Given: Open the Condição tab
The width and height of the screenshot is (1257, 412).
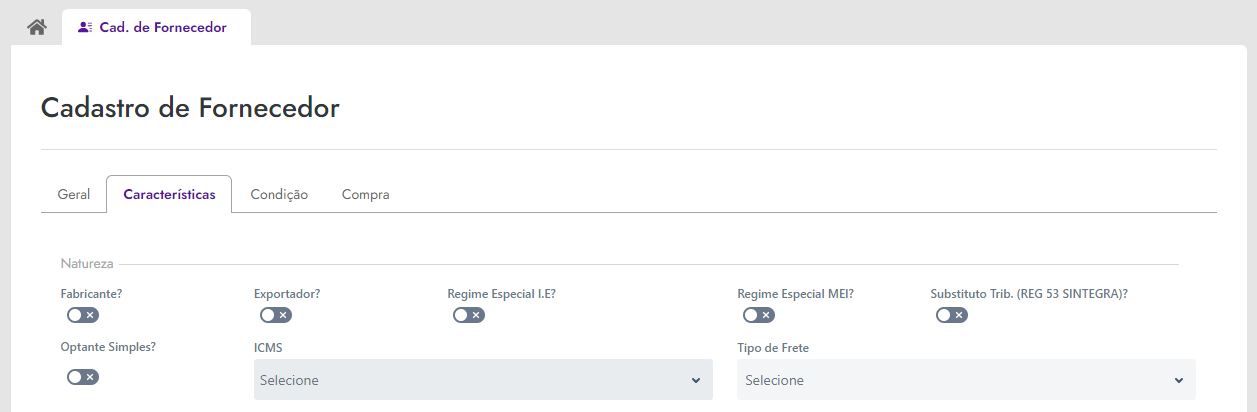Looking at the screenshot, I should point(279,195).
